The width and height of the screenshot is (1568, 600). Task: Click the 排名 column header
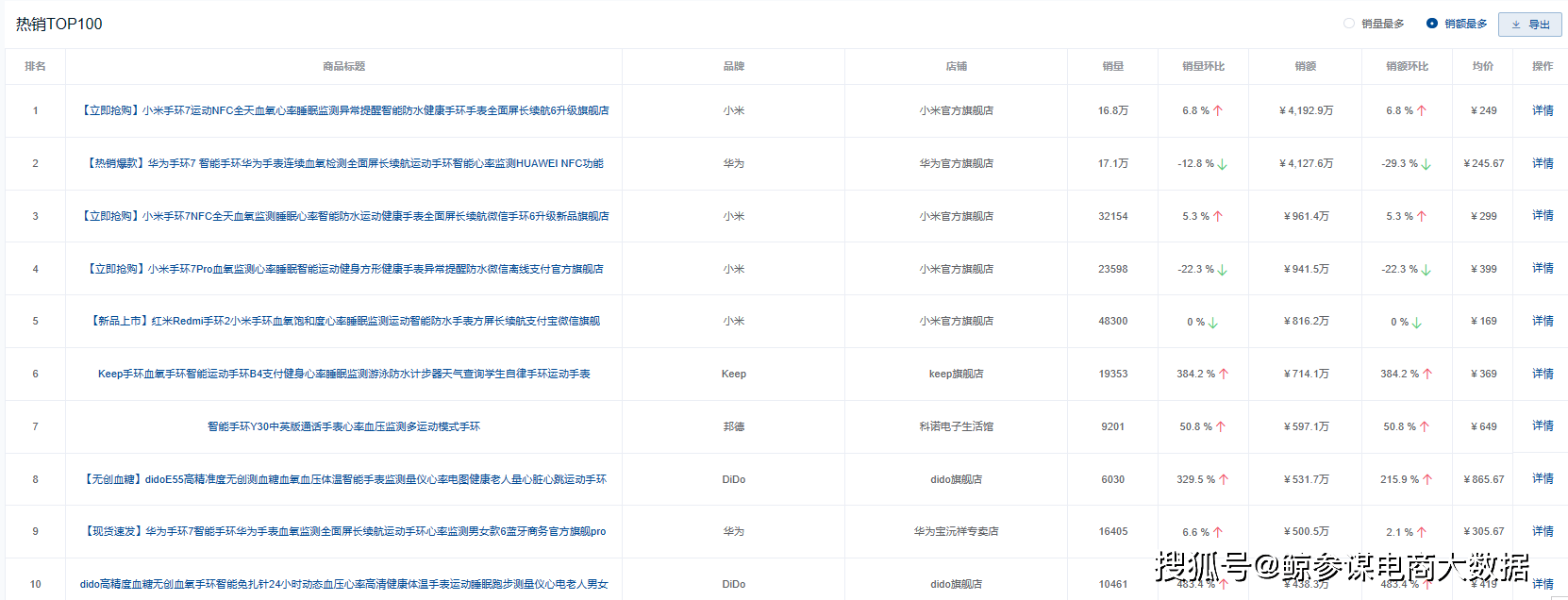pyautogui.click(x=36, y=66)
